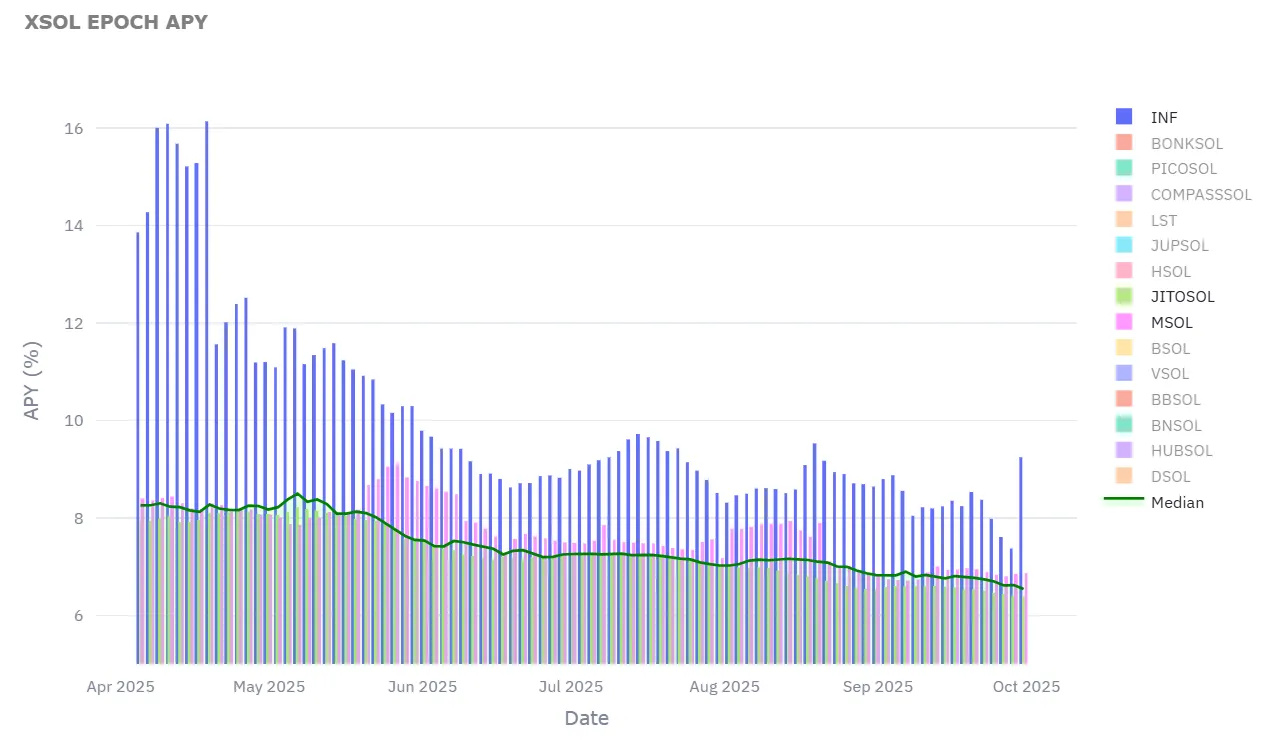Enable PICOSOL legend entry

tap(1183, 169)
